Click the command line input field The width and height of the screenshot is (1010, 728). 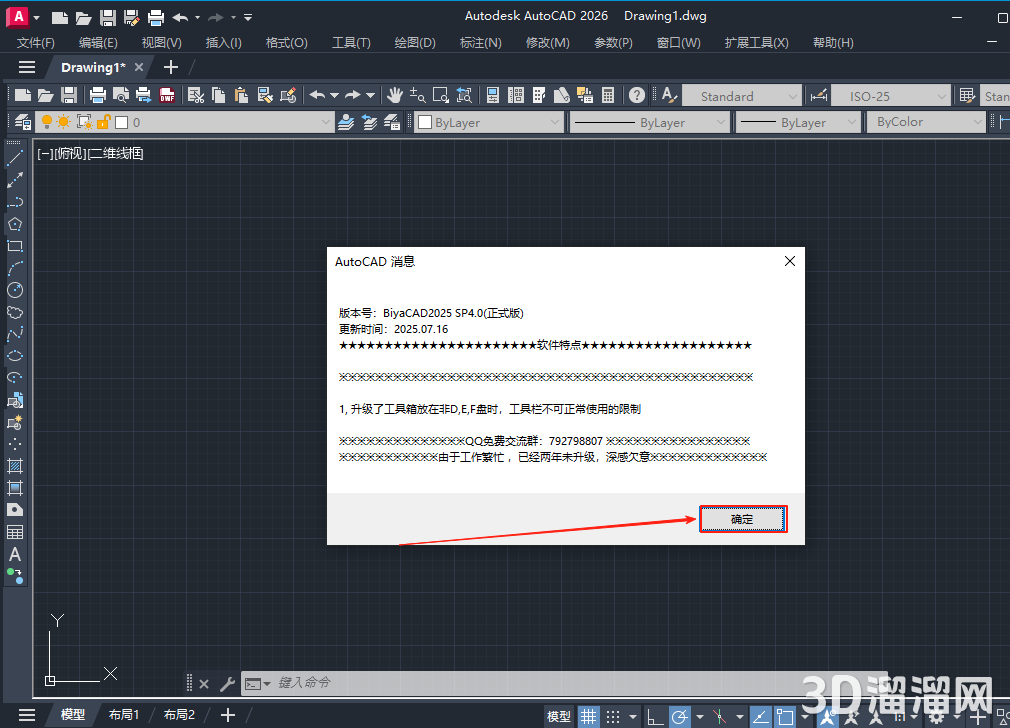point(560,683)
